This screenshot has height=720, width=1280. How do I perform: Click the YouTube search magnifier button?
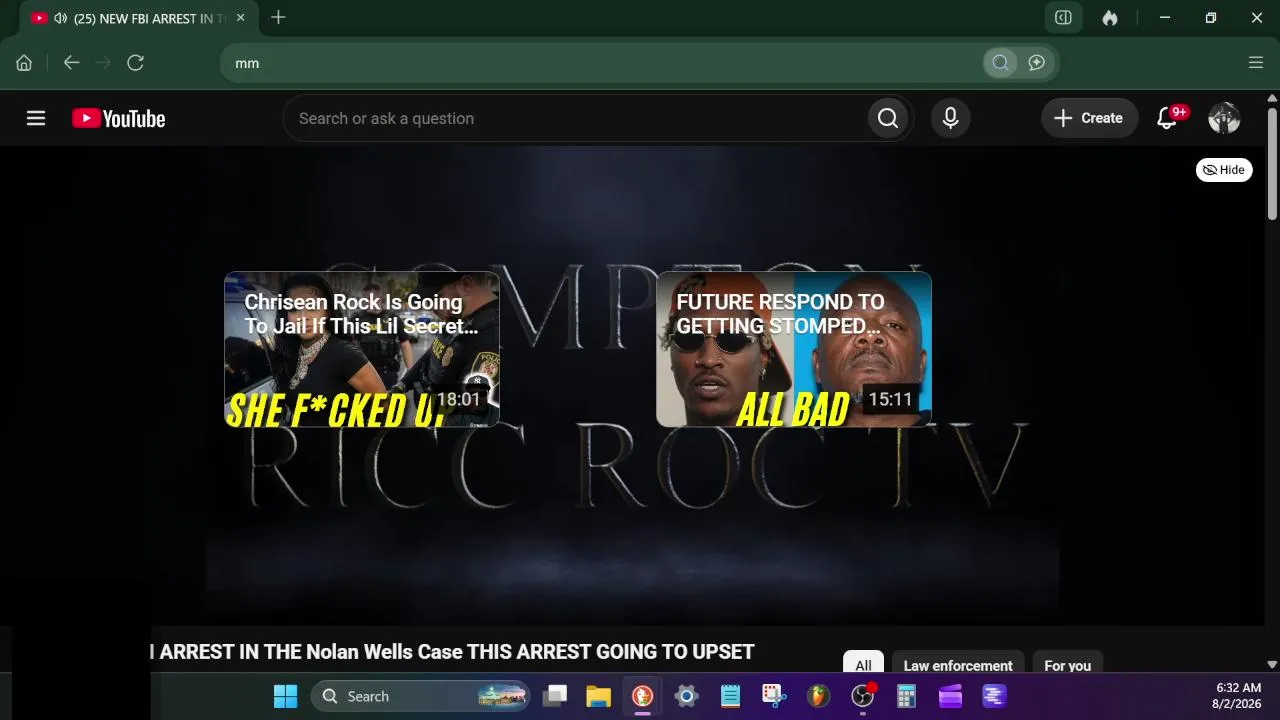pyautogui.click(x=888, y=118)
